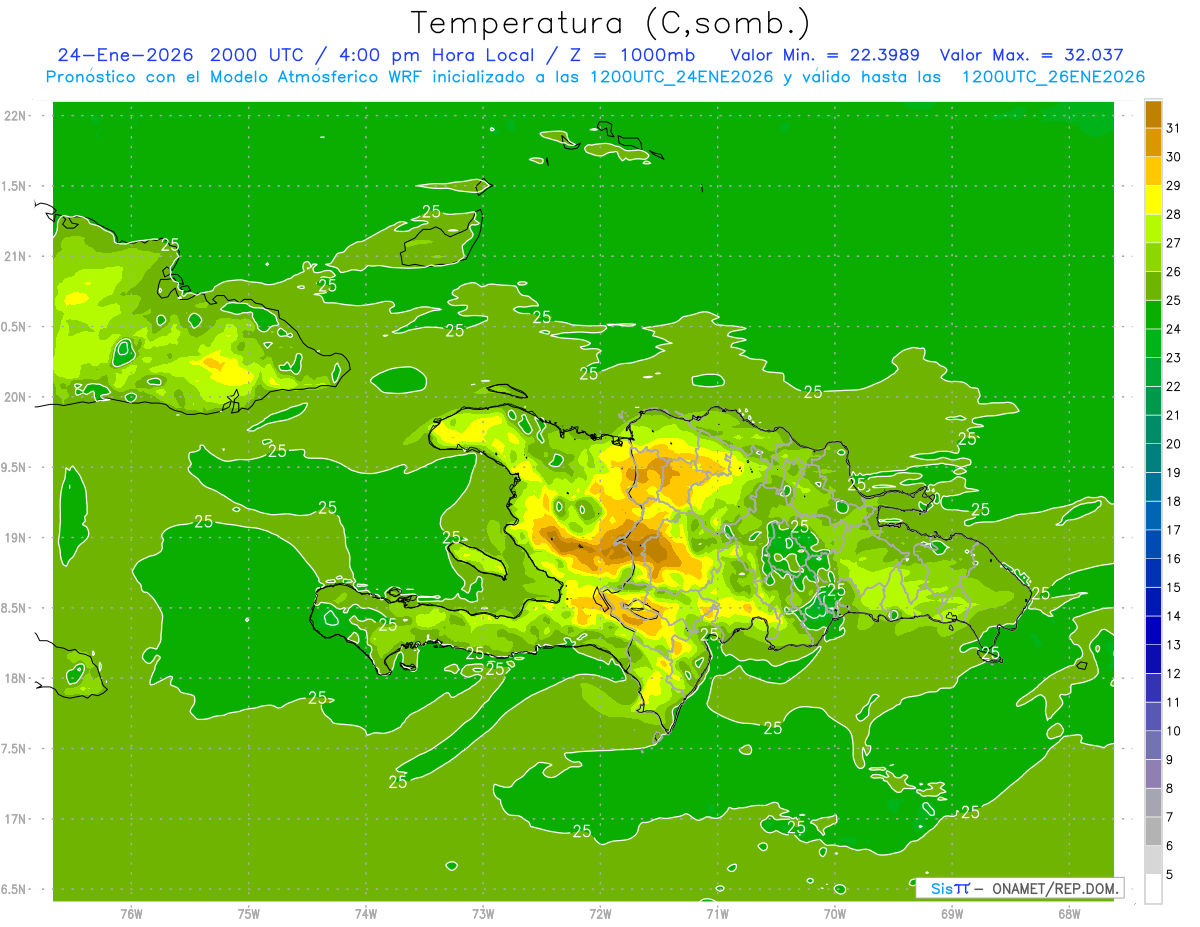This screenshot has width=1200, height=927.
Task: Click the '27' label on the color bar
Action: click(1174, 243)
